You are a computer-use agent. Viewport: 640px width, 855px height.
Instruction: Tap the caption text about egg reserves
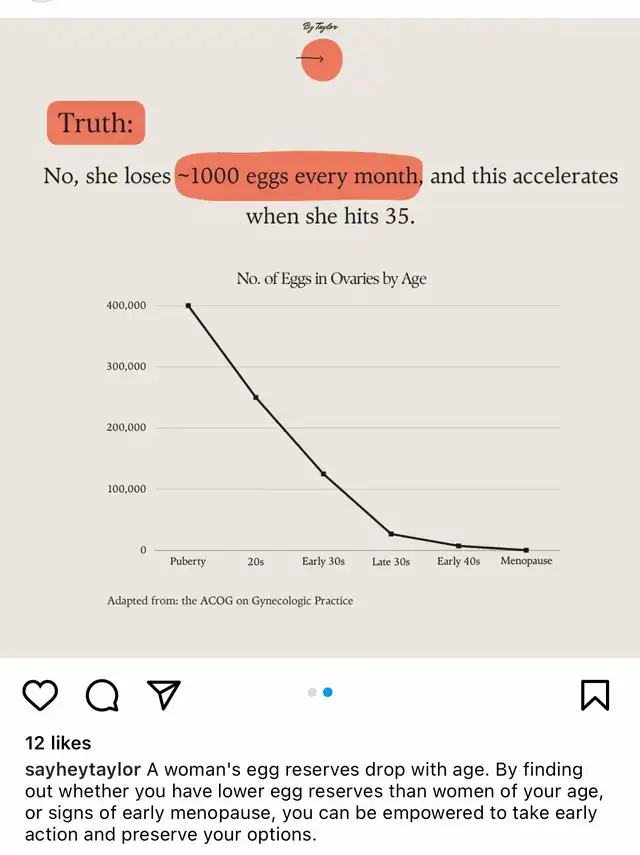tap(330, 802)
